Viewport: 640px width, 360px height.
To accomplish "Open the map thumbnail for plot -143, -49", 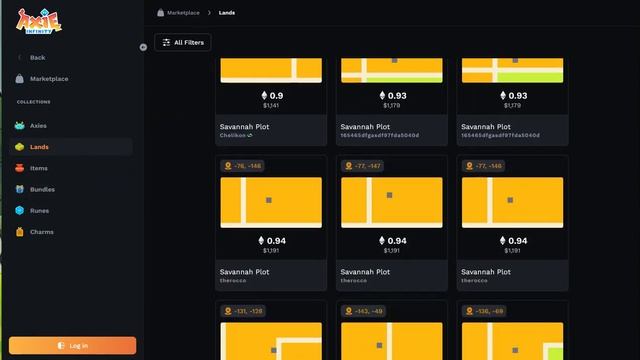I will coord(392,341).
